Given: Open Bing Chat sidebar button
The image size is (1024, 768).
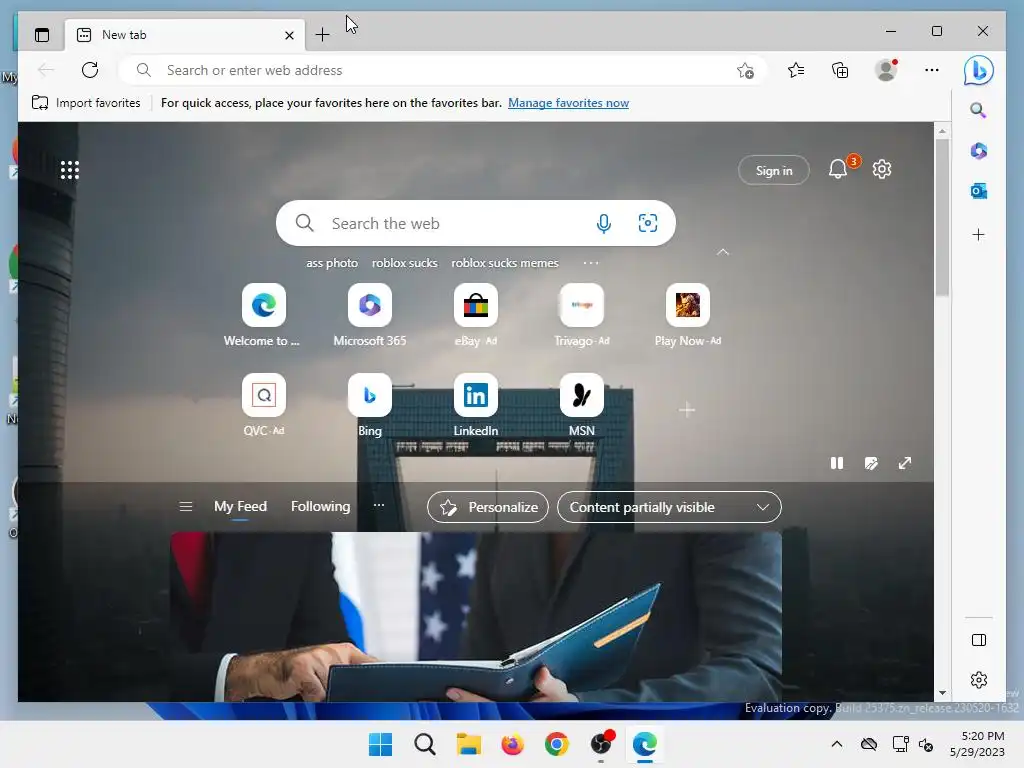Looking at the screenshot, I should click(x=978, y=71).
